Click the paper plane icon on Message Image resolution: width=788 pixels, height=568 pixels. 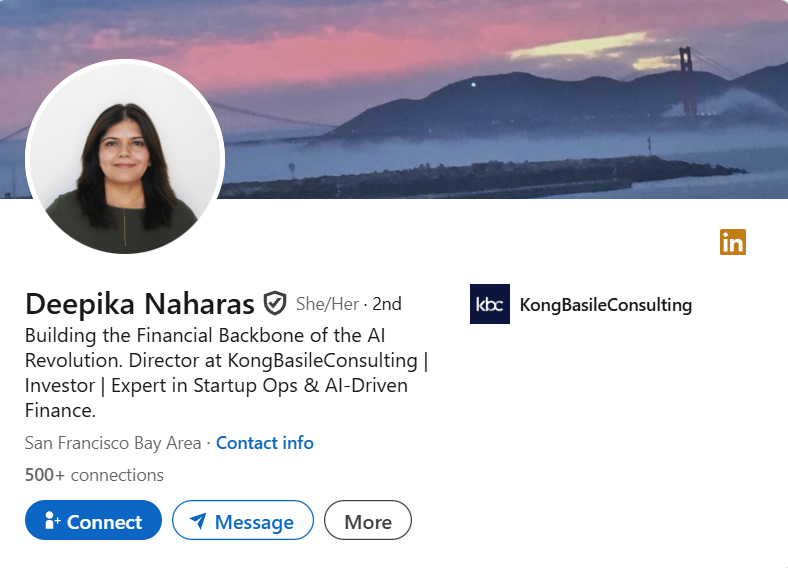(x=198, y=521)
